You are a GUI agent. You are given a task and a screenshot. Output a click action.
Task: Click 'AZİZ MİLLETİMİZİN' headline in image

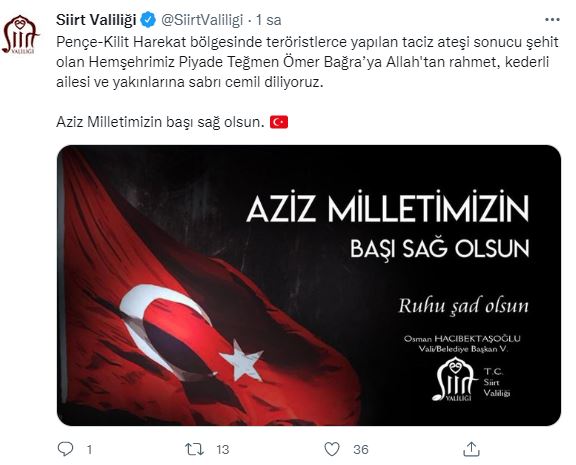388,207
